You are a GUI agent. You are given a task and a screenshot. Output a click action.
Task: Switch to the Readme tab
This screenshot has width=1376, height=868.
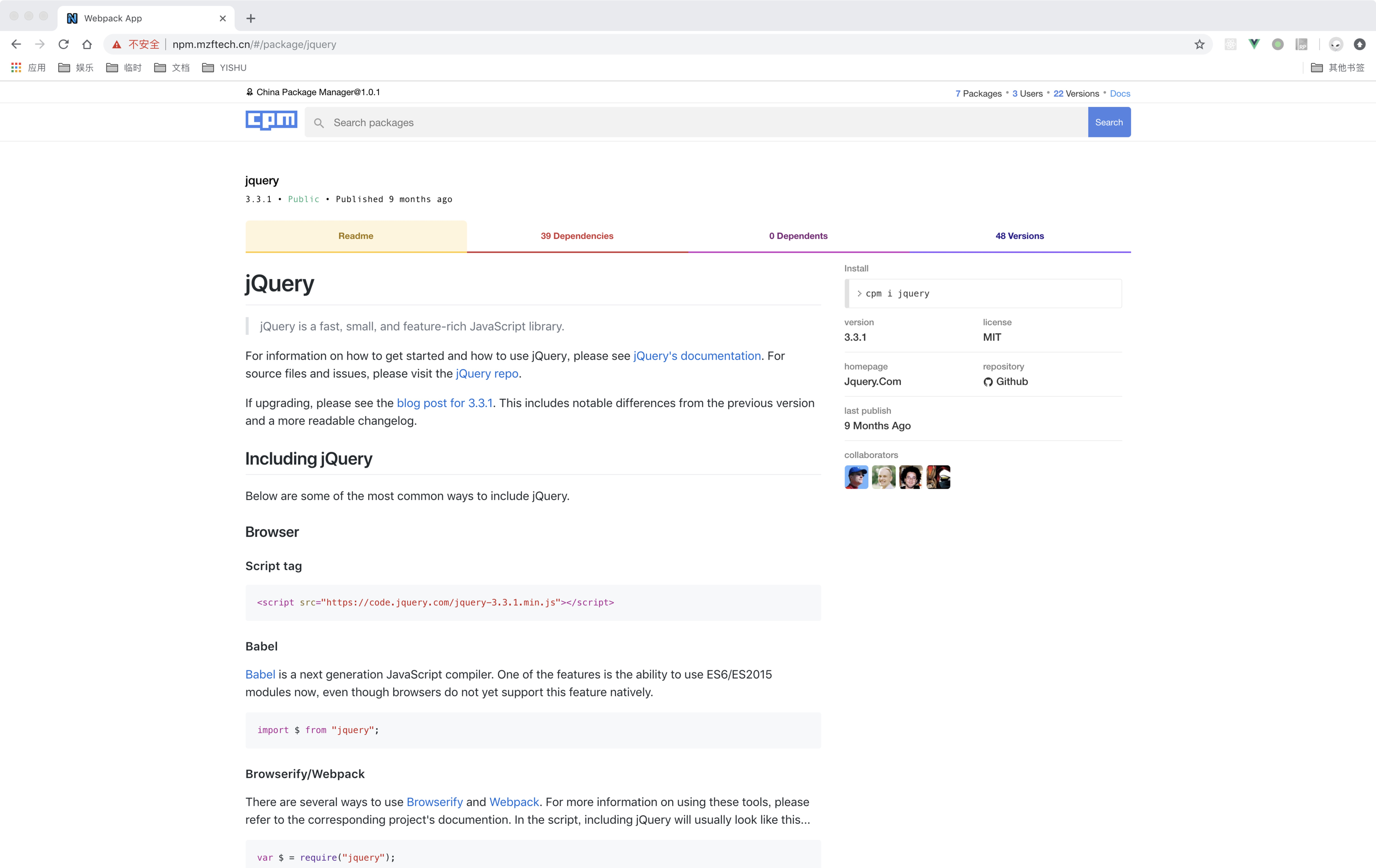(x=355, y=236)
